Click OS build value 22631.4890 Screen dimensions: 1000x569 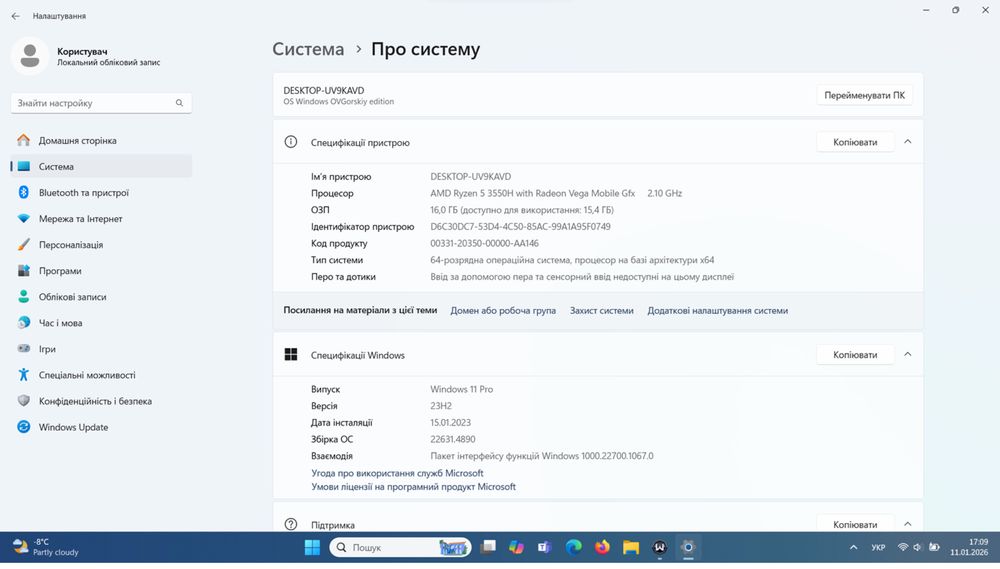click(453, 439)
